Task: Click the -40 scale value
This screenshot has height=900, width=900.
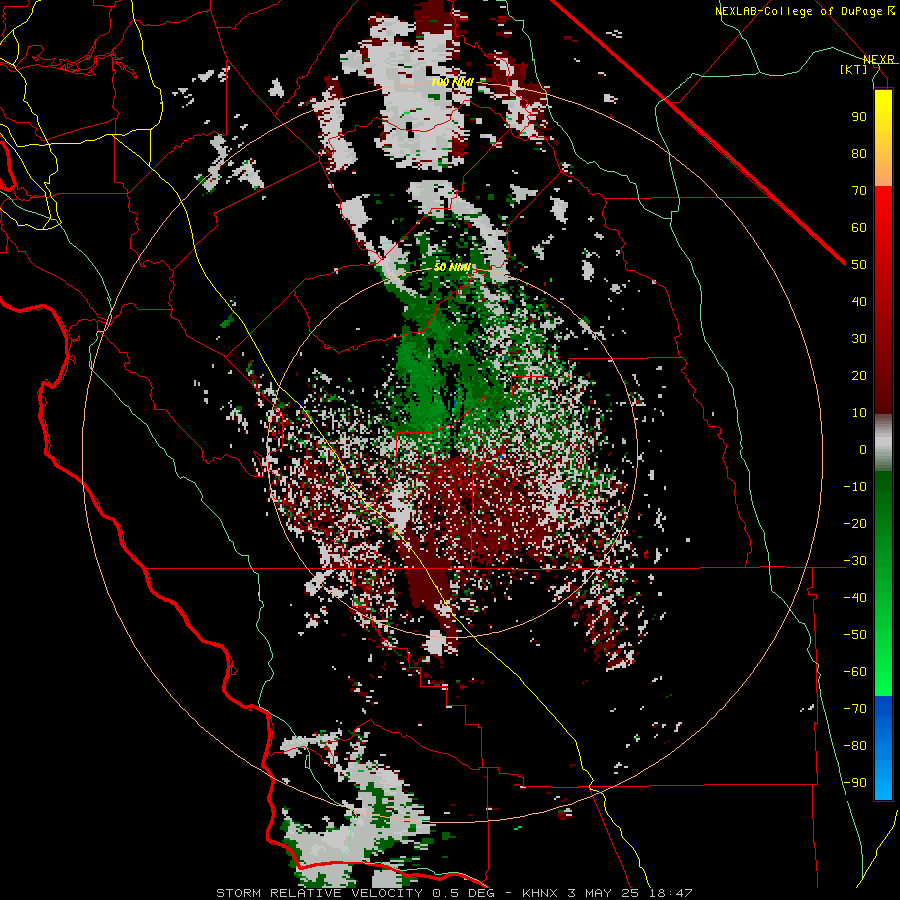Action: coord(855,598)
